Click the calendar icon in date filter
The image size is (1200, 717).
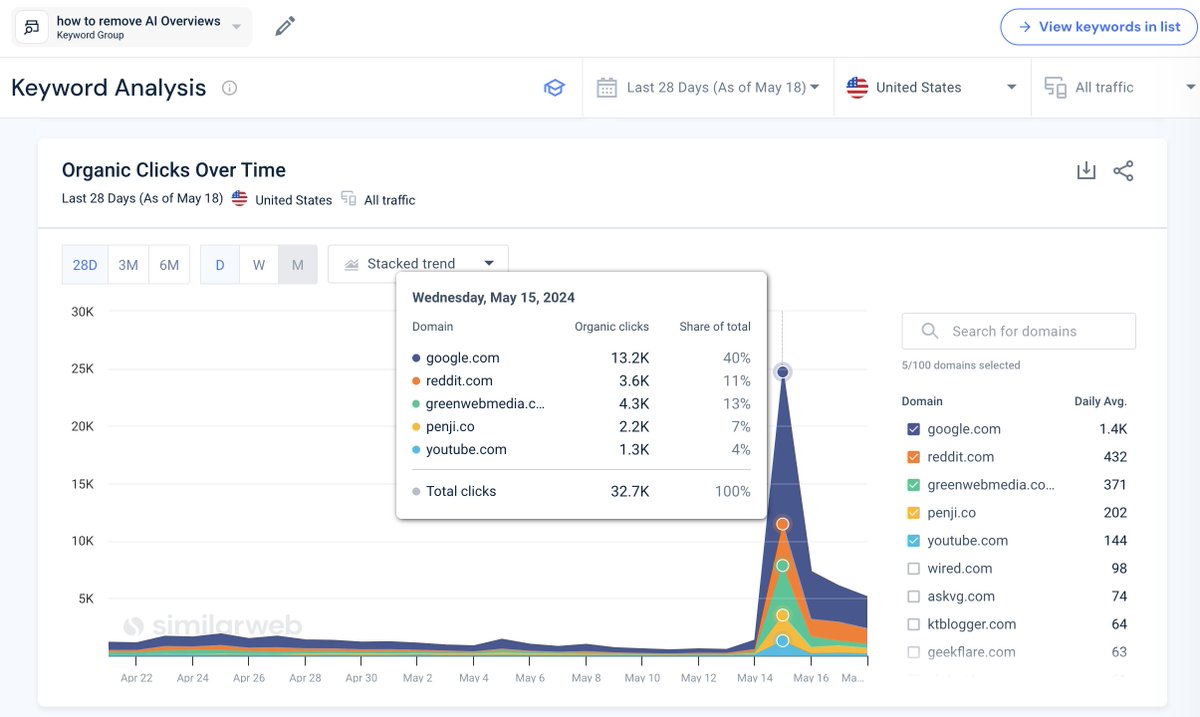coord(607,88)
